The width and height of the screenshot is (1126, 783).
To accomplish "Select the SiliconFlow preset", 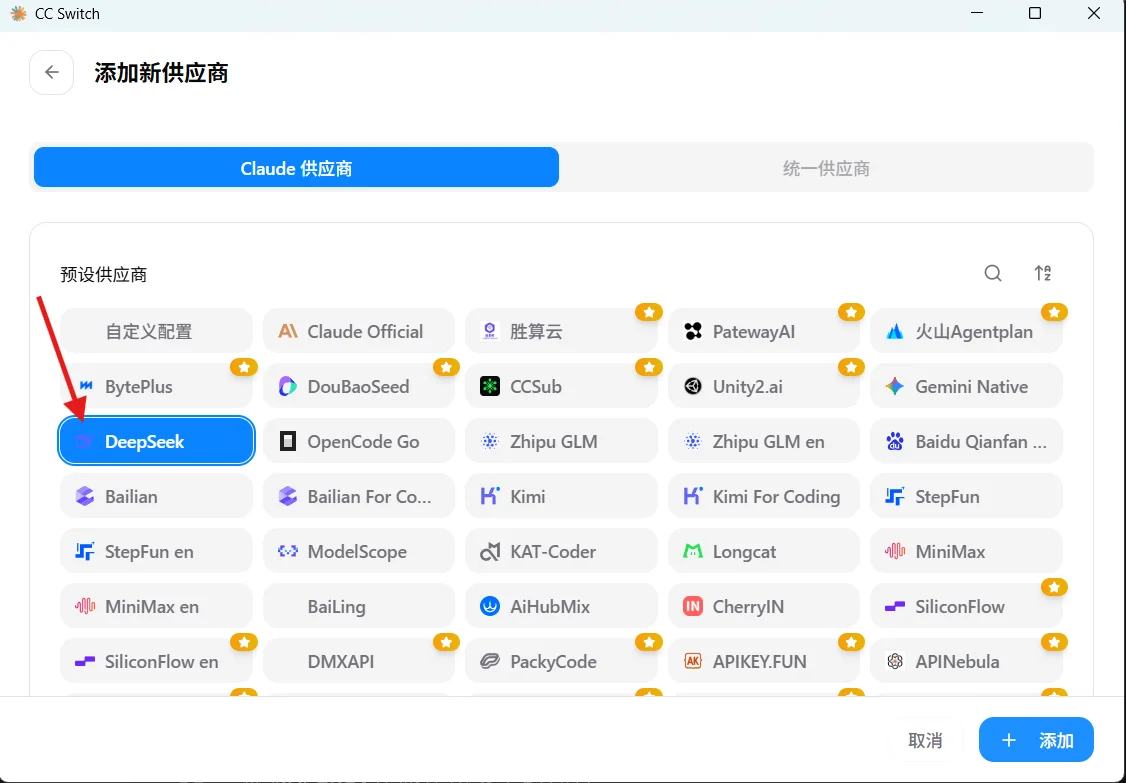I will pos(967,606).
